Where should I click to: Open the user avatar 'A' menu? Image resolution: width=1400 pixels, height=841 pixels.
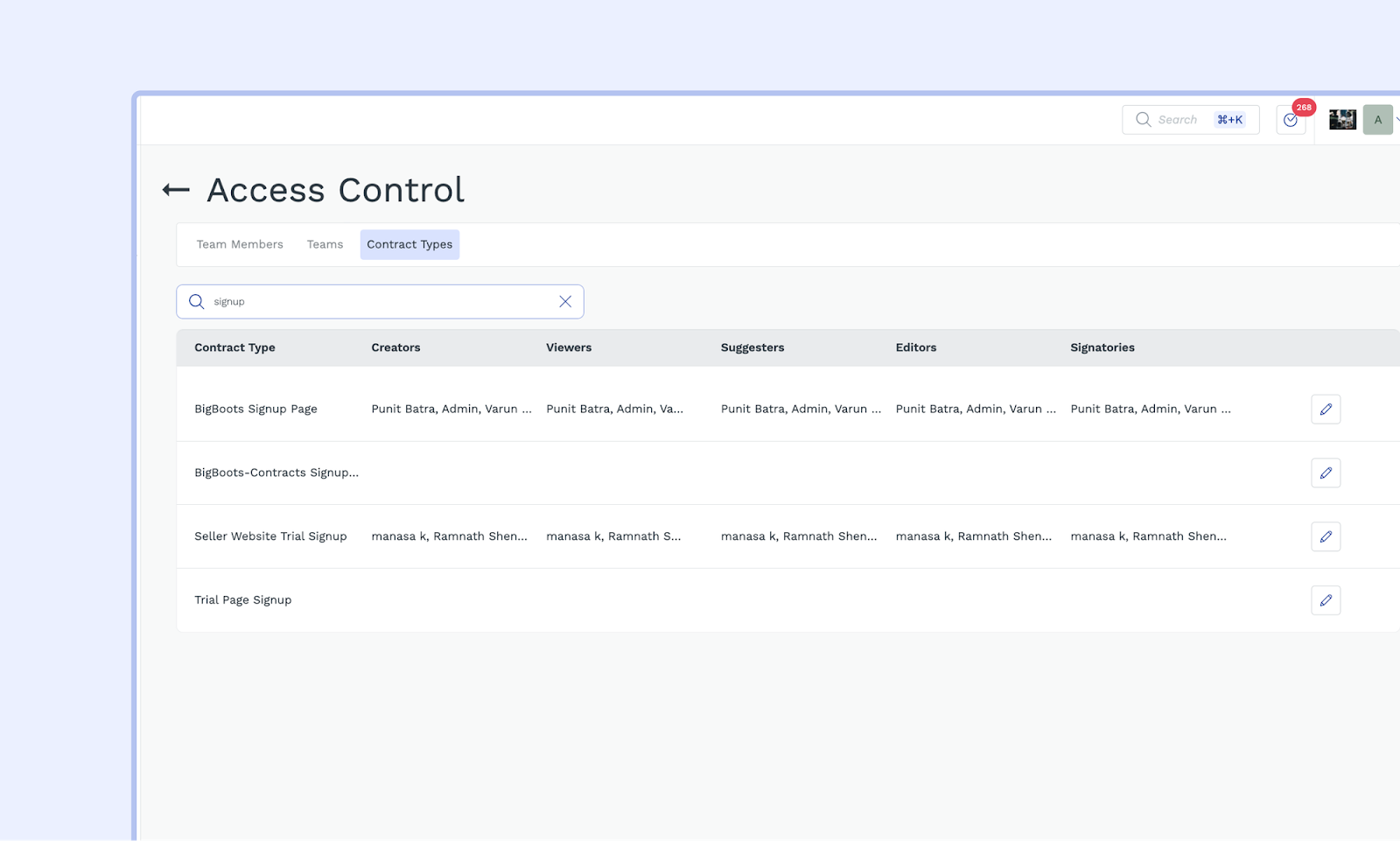pos(1378,120)
